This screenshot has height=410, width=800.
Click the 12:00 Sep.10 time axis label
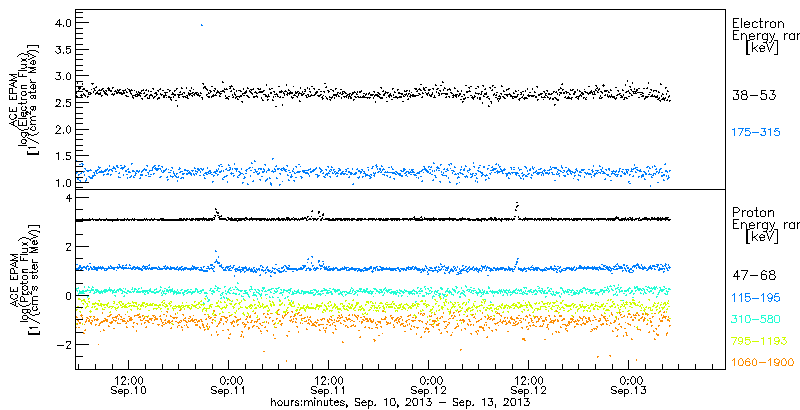129,386
